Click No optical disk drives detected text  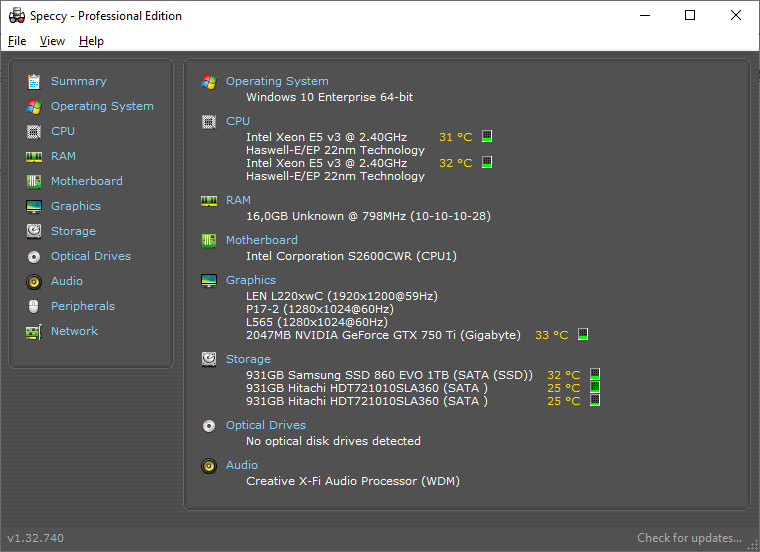[333, 442]
